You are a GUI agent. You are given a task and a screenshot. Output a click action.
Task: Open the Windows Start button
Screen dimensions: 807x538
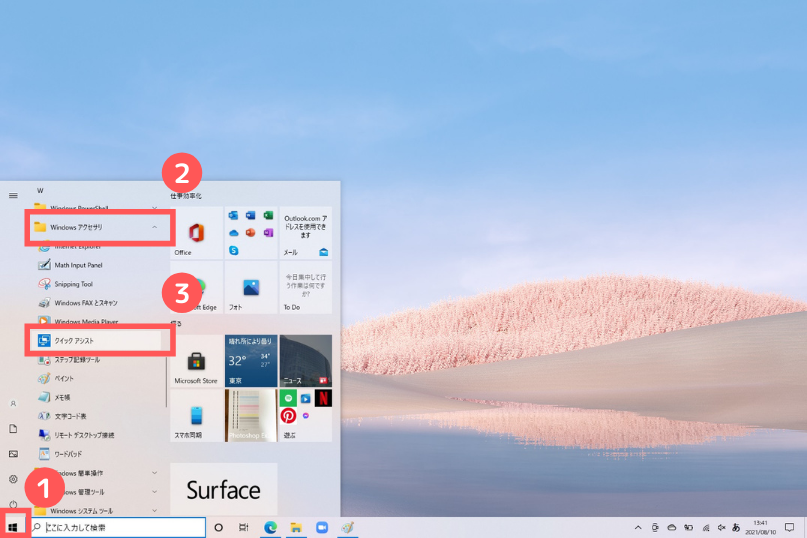pyautogui.click(x=13, y=527)
